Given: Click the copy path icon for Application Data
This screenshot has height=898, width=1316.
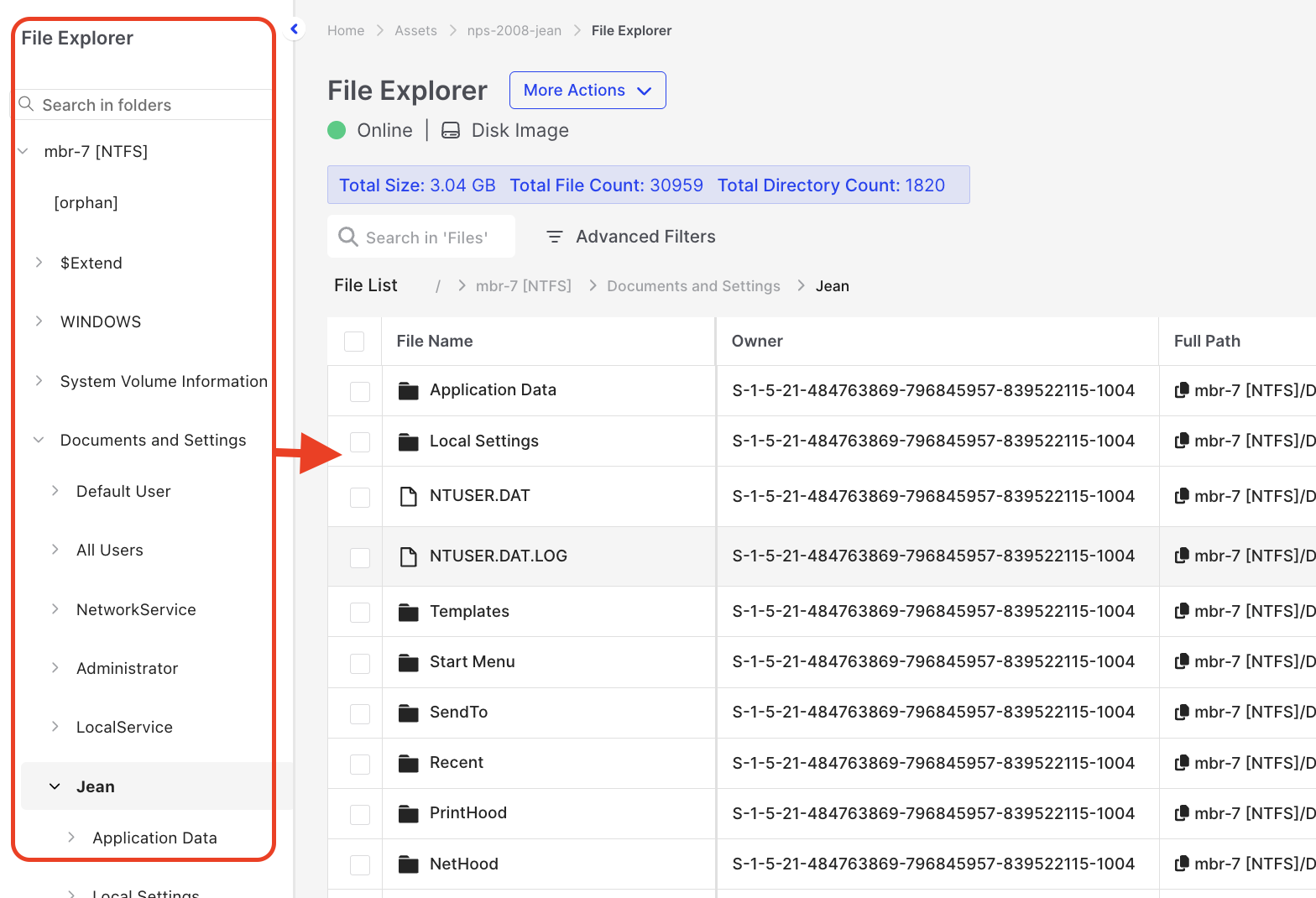Looking at the screenshot, I should [1181, 390].
